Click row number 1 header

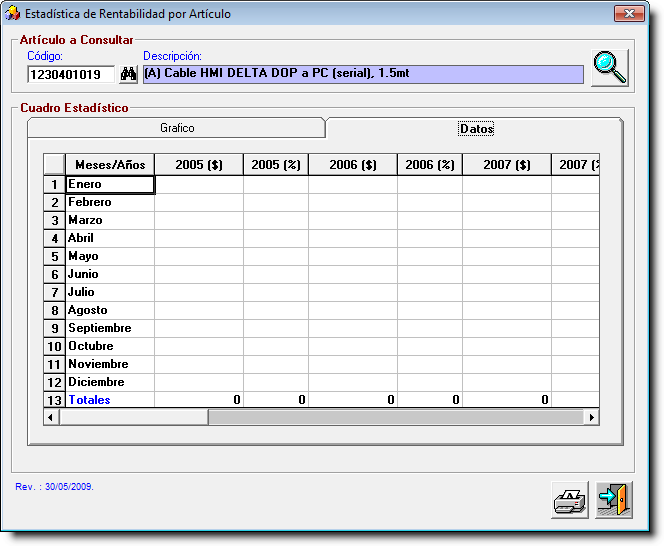[x=54, y=185]
